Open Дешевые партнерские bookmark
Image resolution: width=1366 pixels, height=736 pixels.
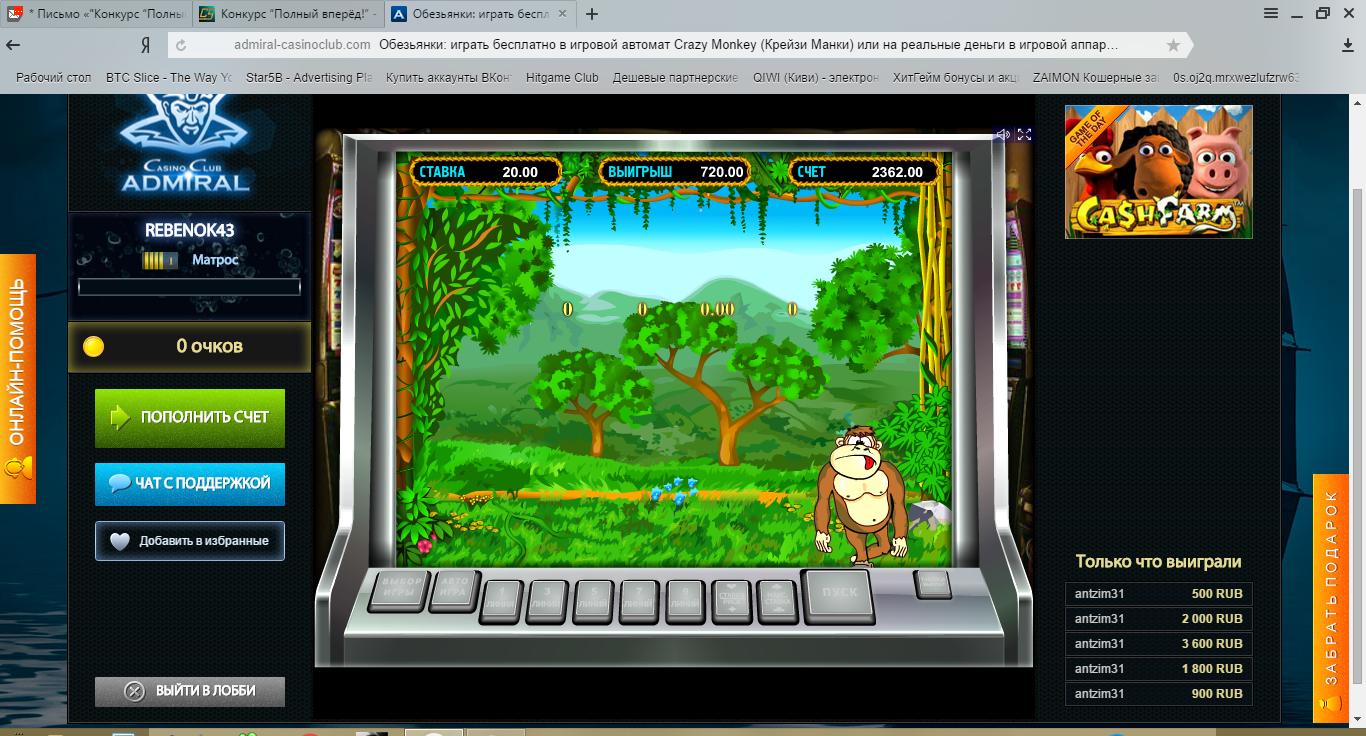click(675, 77)
